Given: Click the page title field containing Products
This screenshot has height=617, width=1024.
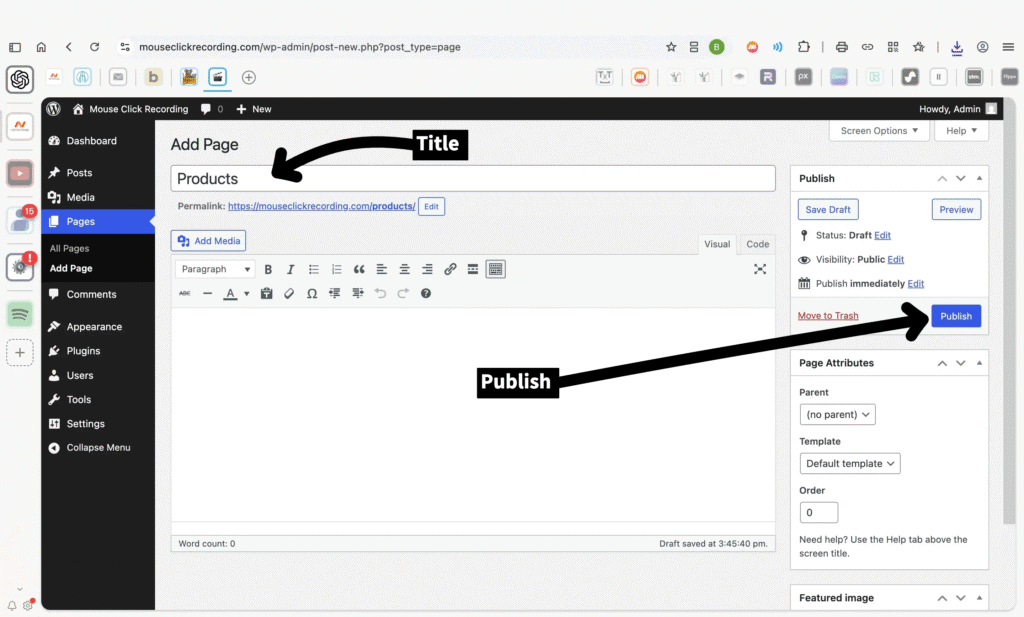Looking at the screenshot, I should (x=473, y=179).
